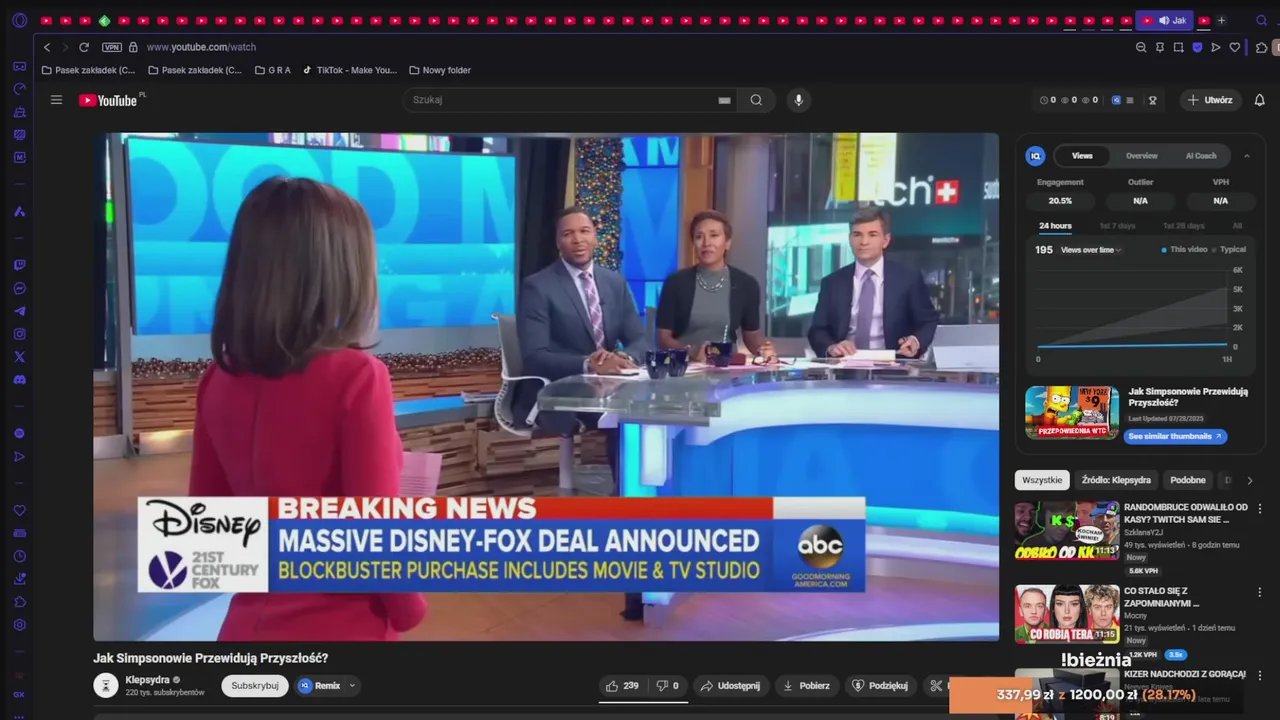Toggle 'Typical' series in chart legend
This screenshot has width=1280, height=720.
1230,250
